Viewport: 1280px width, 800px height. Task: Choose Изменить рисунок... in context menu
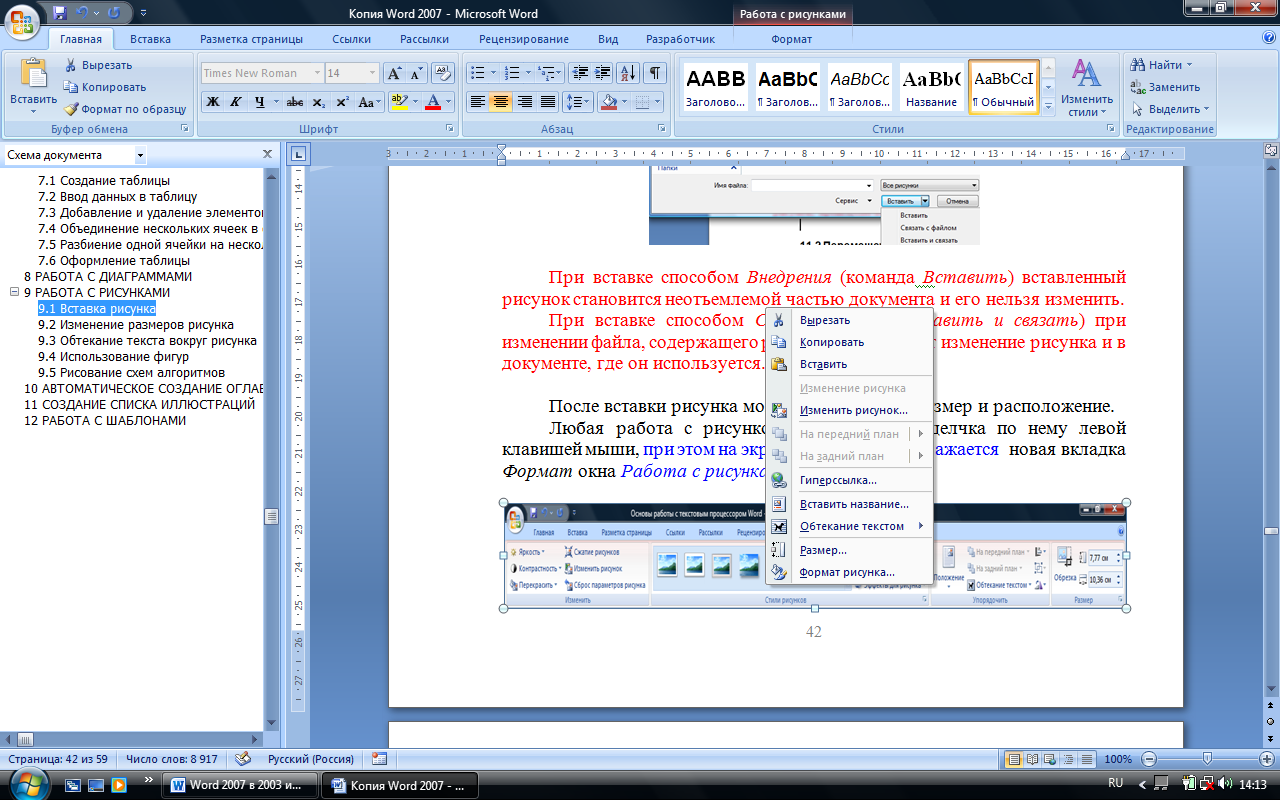[849, 410]
